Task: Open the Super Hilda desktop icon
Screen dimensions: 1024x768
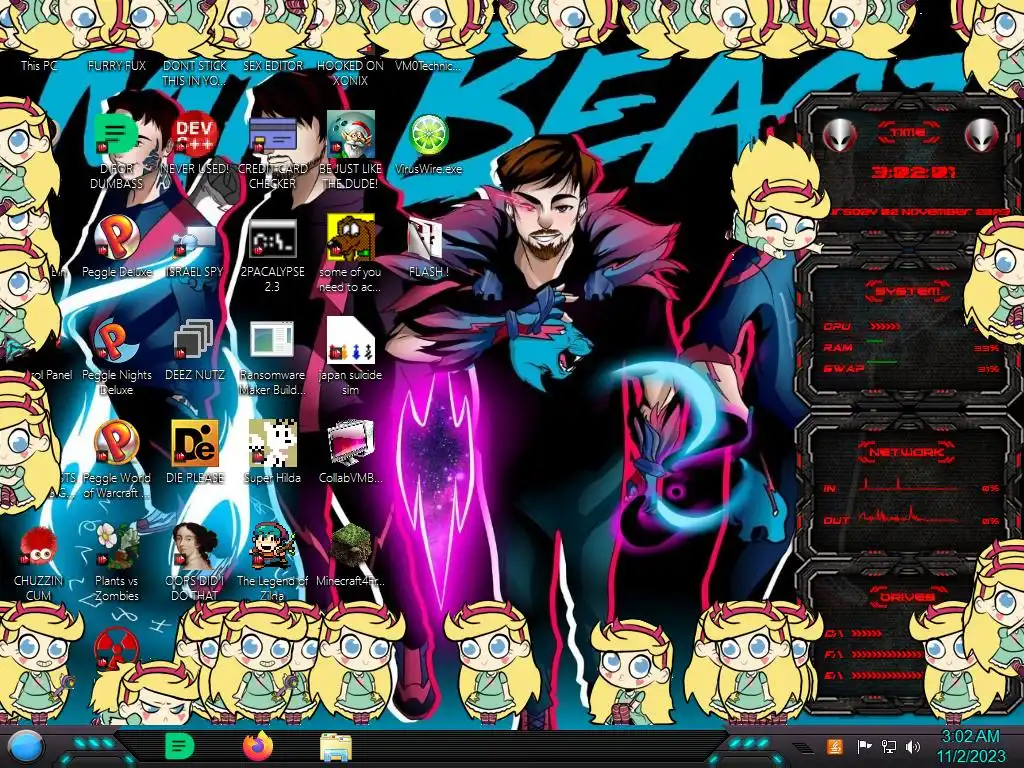Action: (x=272, y=443)
